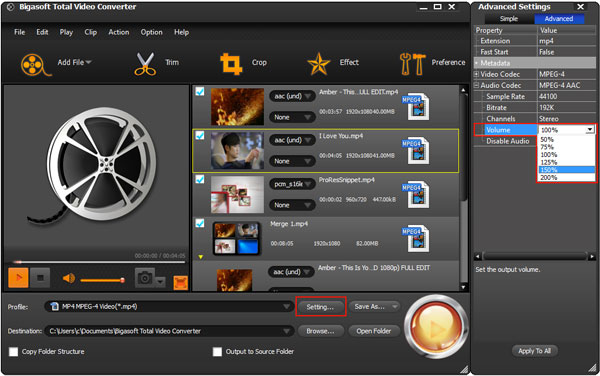
Task: Open None subtitle dropdown for Amber file
Action: coord(292,117)
